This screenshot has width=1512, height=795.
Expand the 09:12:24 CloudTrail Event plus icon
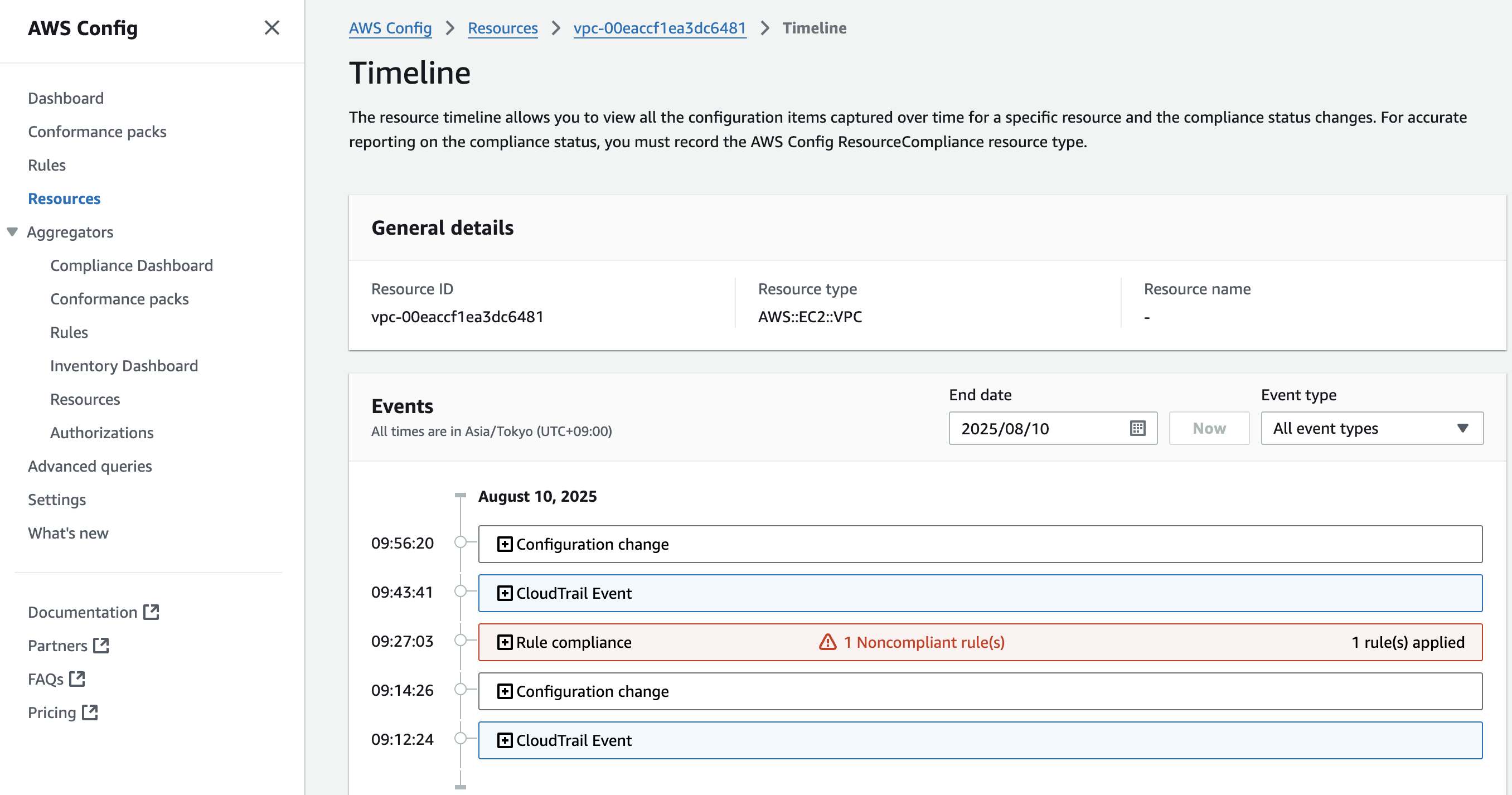click(504, 740)
